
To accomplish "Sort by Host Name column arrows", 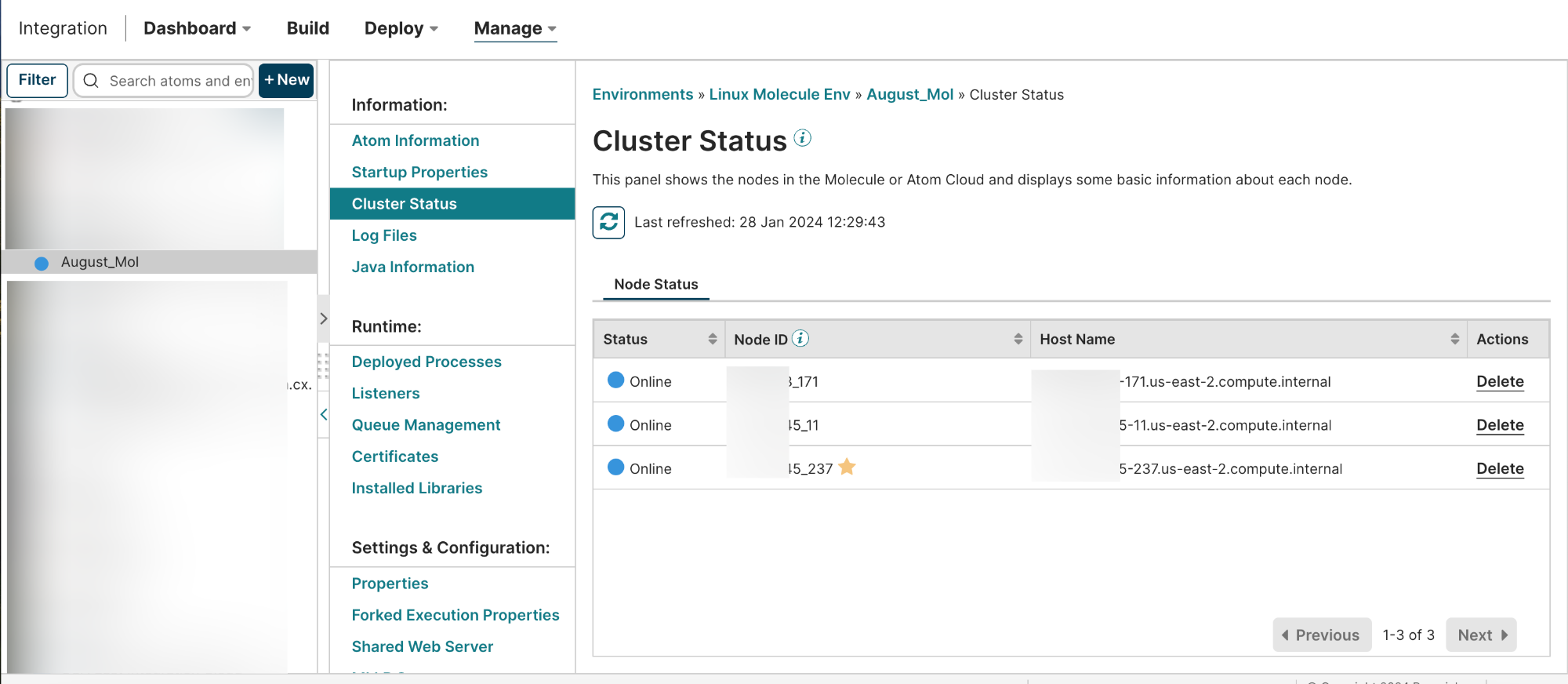I will 1454,339.
